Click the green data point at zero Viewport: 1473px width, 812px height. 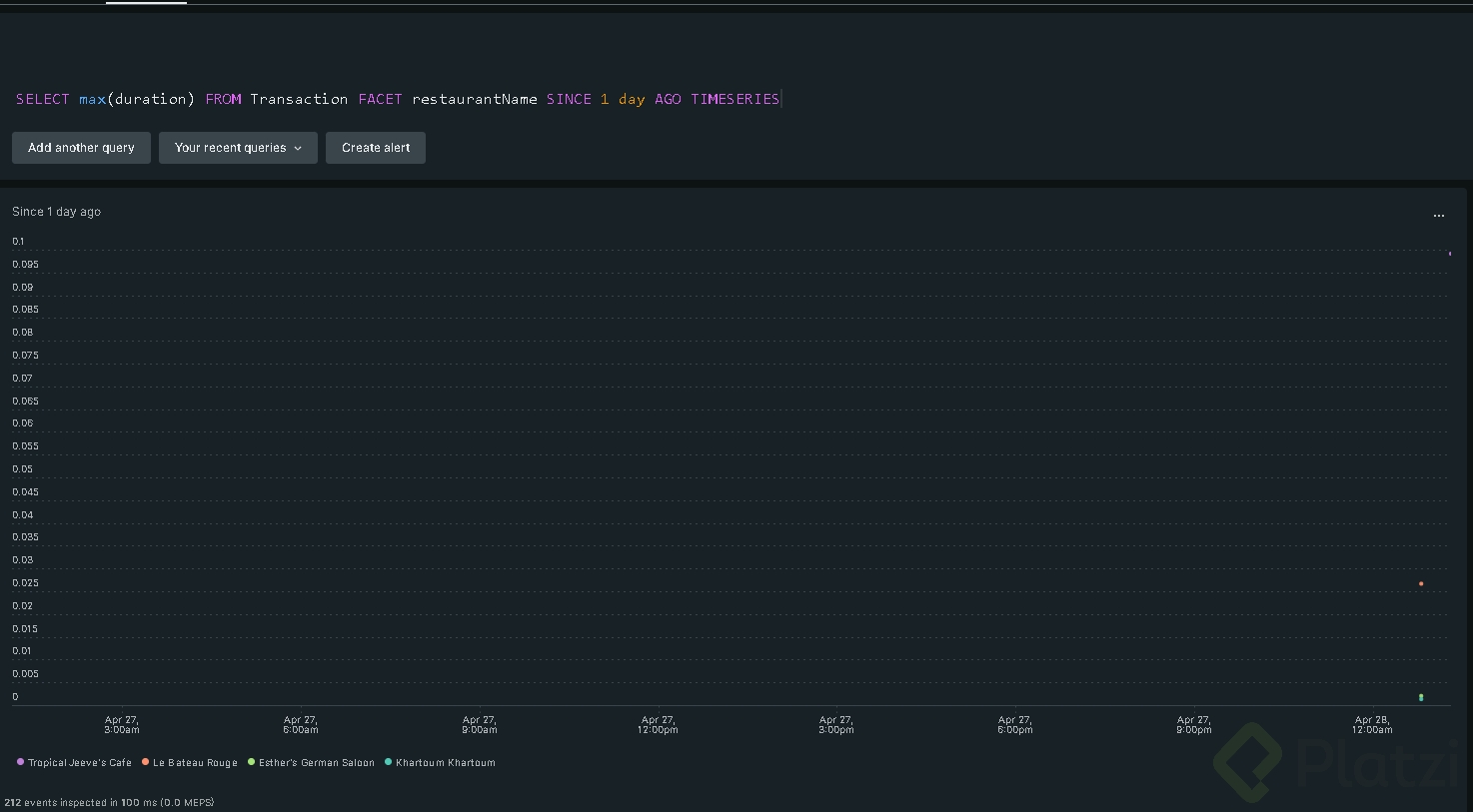click(1421, 697)
